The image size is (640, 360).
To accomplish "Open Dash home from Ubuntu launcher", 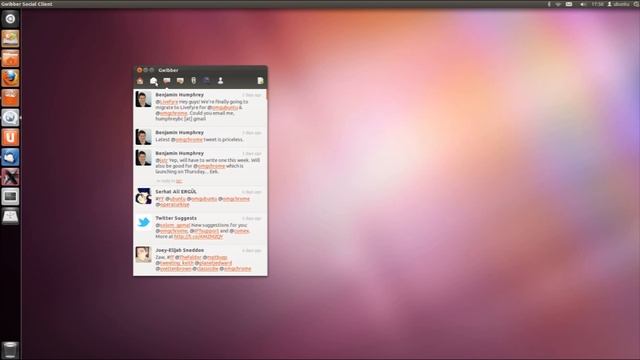I will coord(10,19).
